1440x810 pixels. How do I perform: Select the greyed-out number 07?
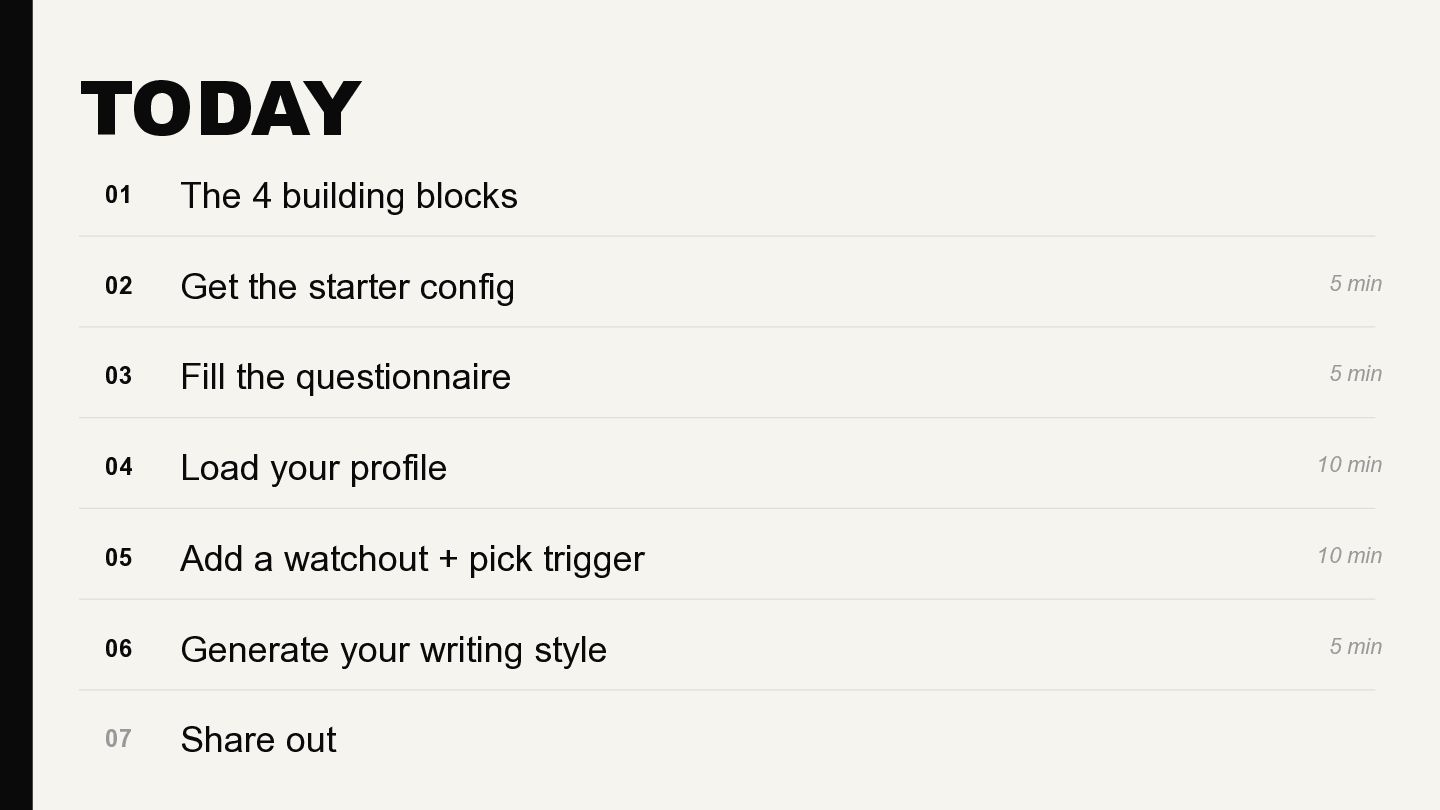(x=118, y=739)
